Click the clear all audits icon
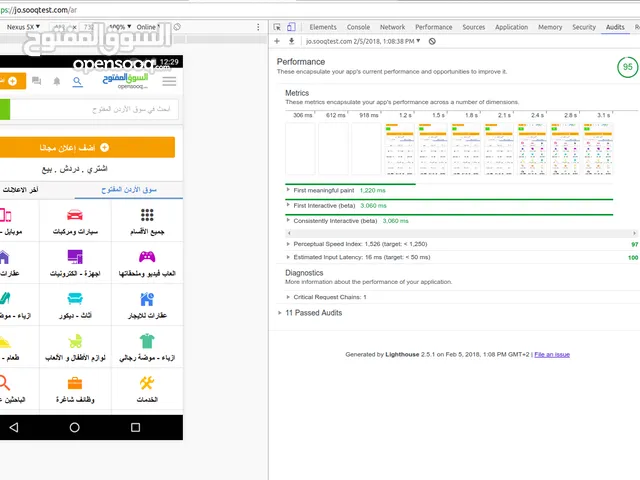Screen dimensions: 640x480 (x=432, y=41)
